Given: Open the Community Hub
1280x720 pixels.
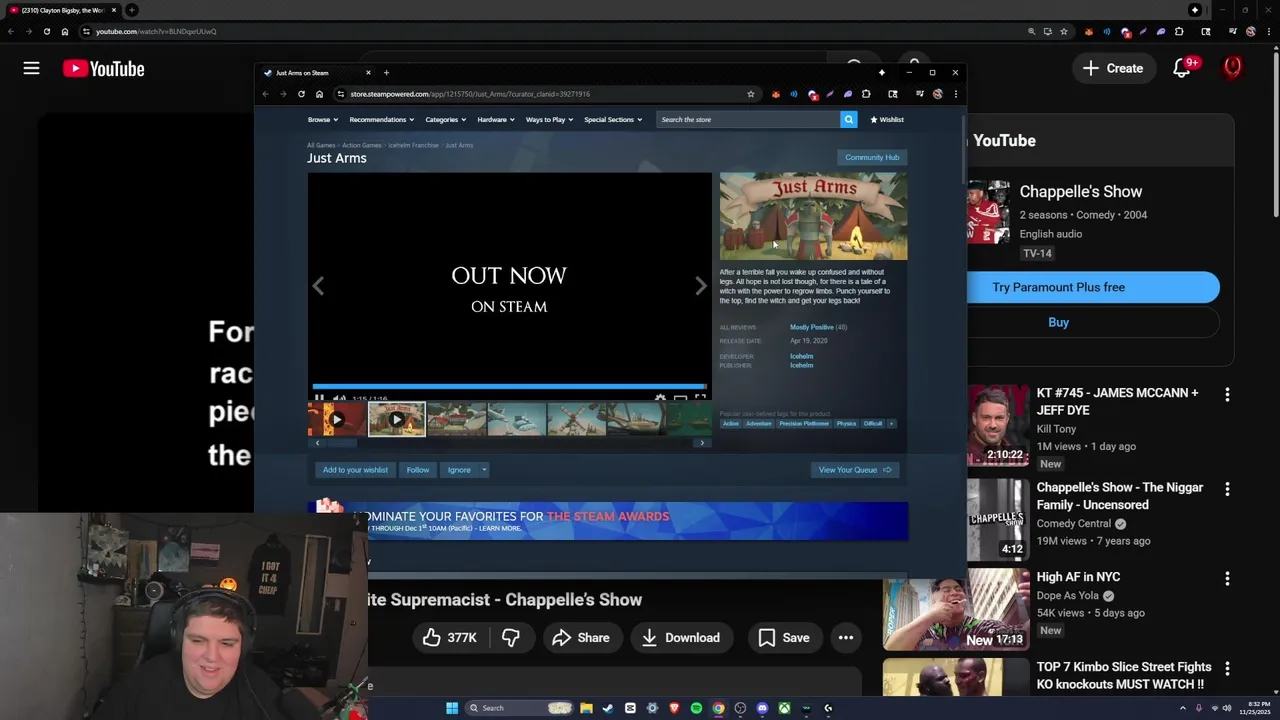Looking at the screenshot, I should (x=872, y=157).
